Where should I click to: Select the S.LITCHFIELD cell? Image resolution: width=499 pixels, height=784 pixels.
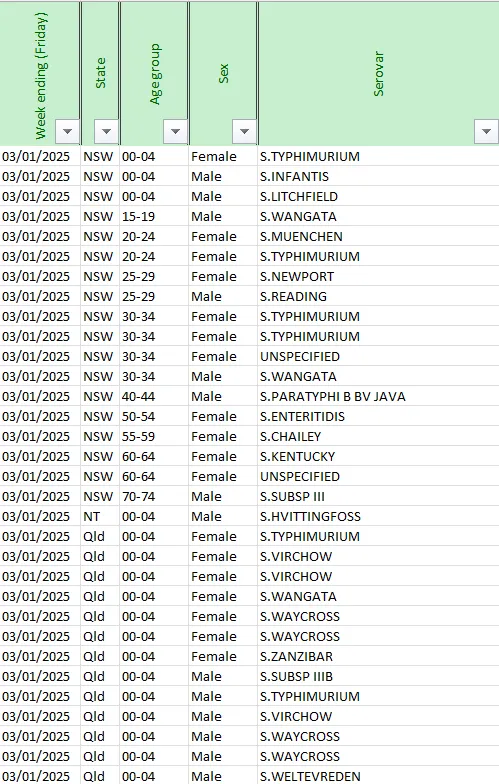click(378, 196)
